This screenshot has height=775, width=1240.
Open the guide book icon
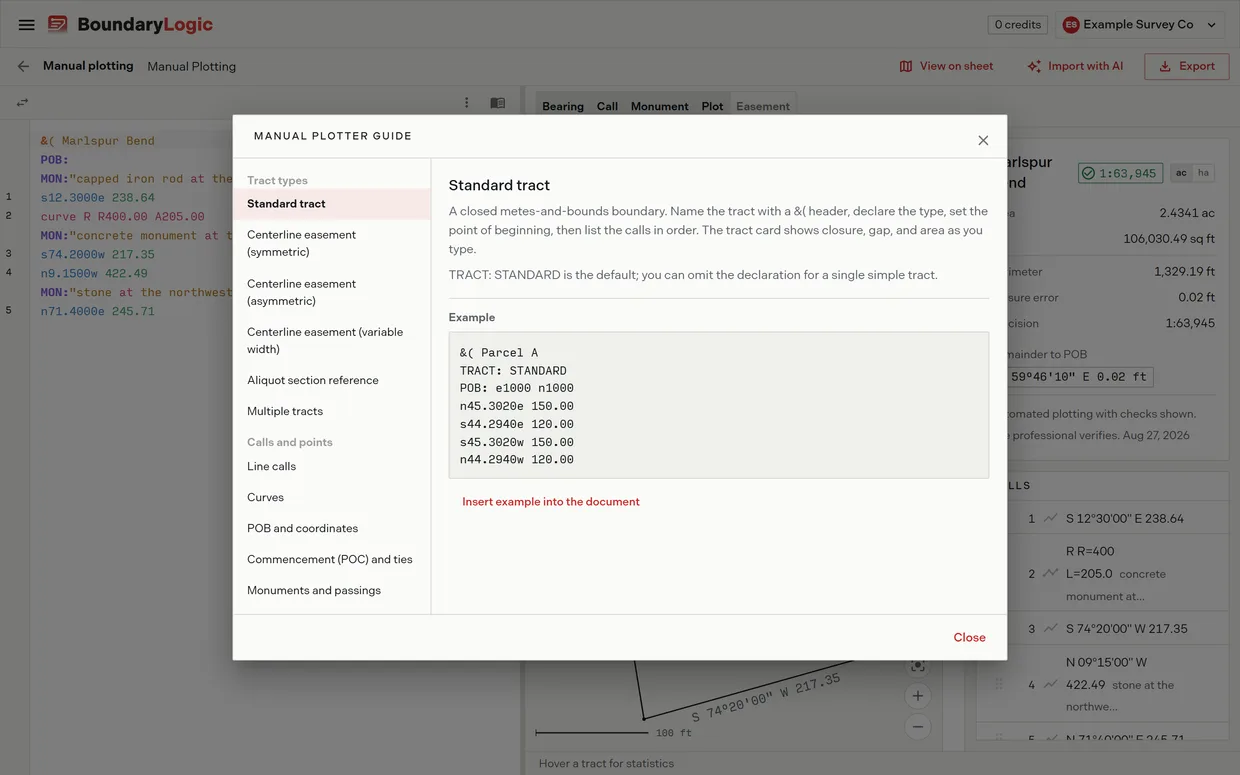(497, 103)
